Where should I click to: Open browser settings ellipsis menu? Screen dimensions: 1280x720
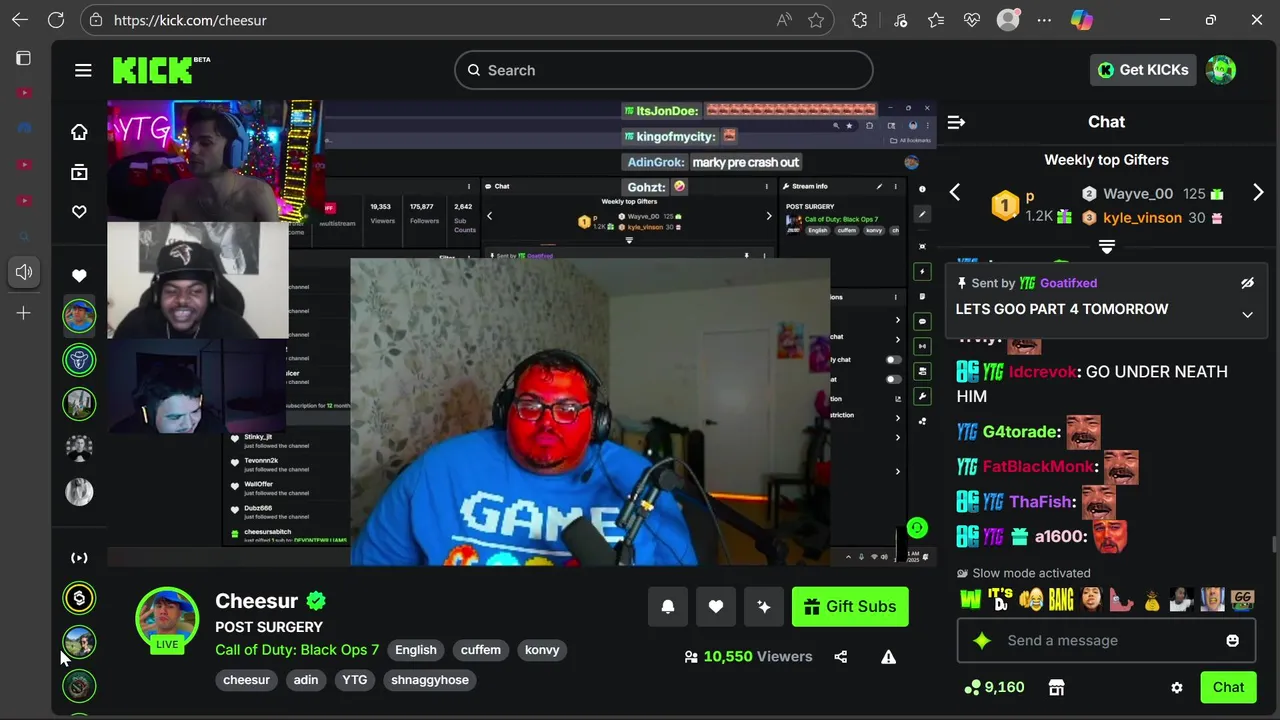pos(1044,20)
